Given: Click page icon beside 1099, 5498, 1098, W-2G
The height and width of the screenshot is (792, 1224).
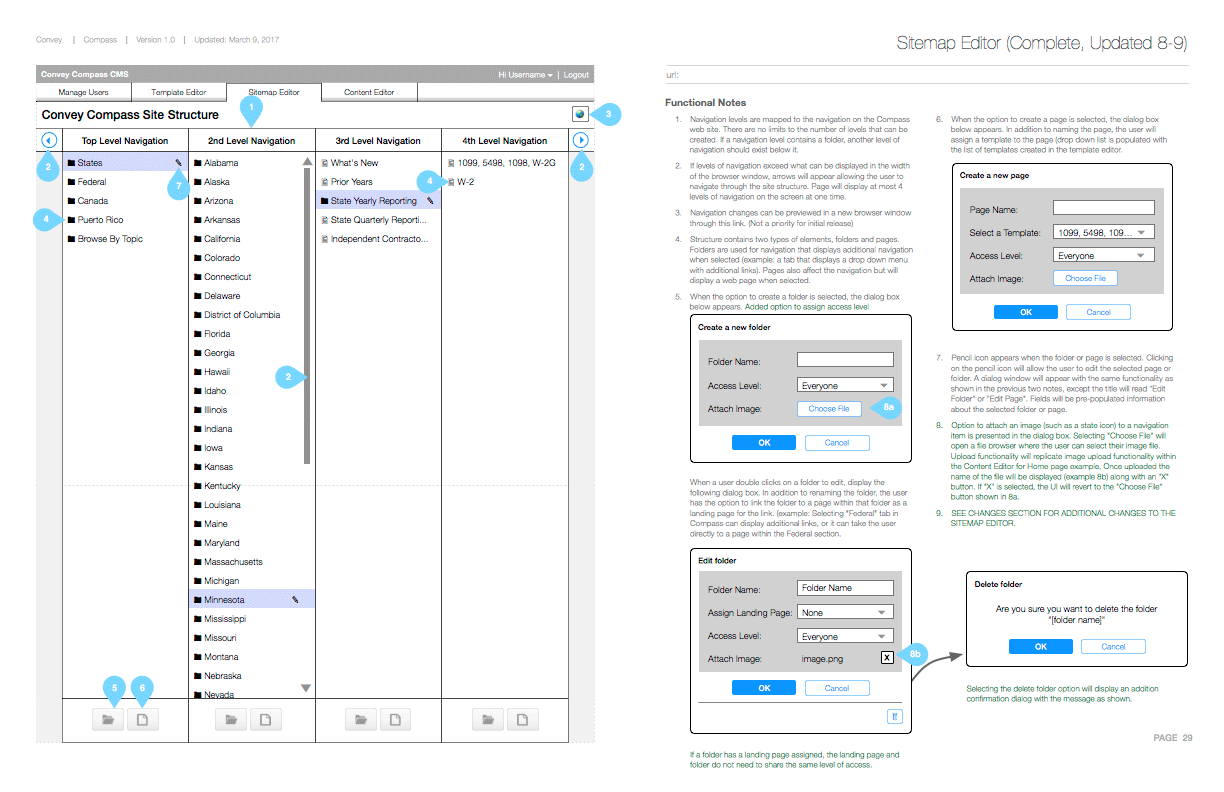Looking at the screenshot, I should pos(451,163).
